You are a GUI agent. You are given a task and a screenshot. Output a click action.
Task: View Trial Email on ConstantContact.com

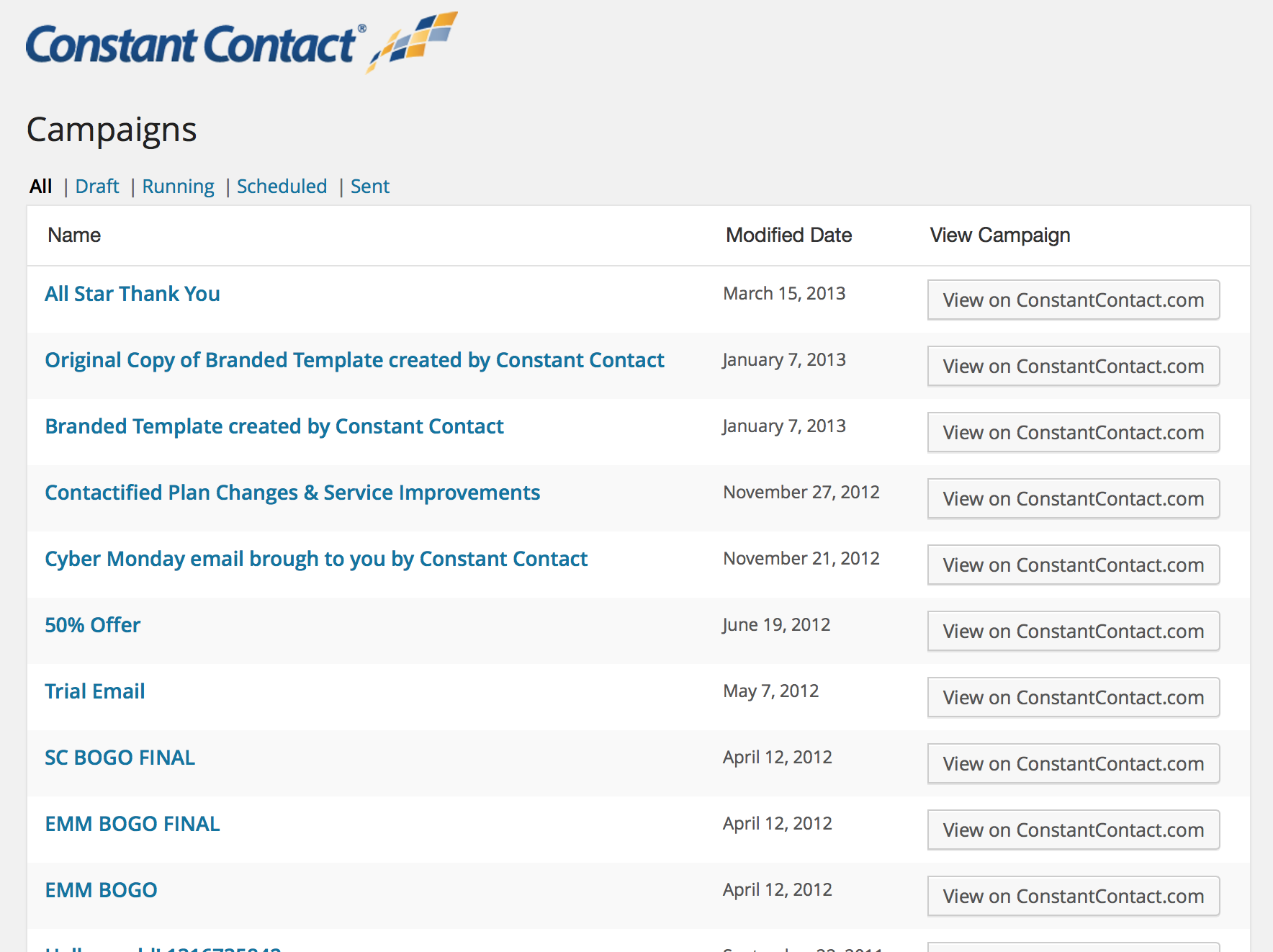pyautogui.click(x=1074, y=697)
